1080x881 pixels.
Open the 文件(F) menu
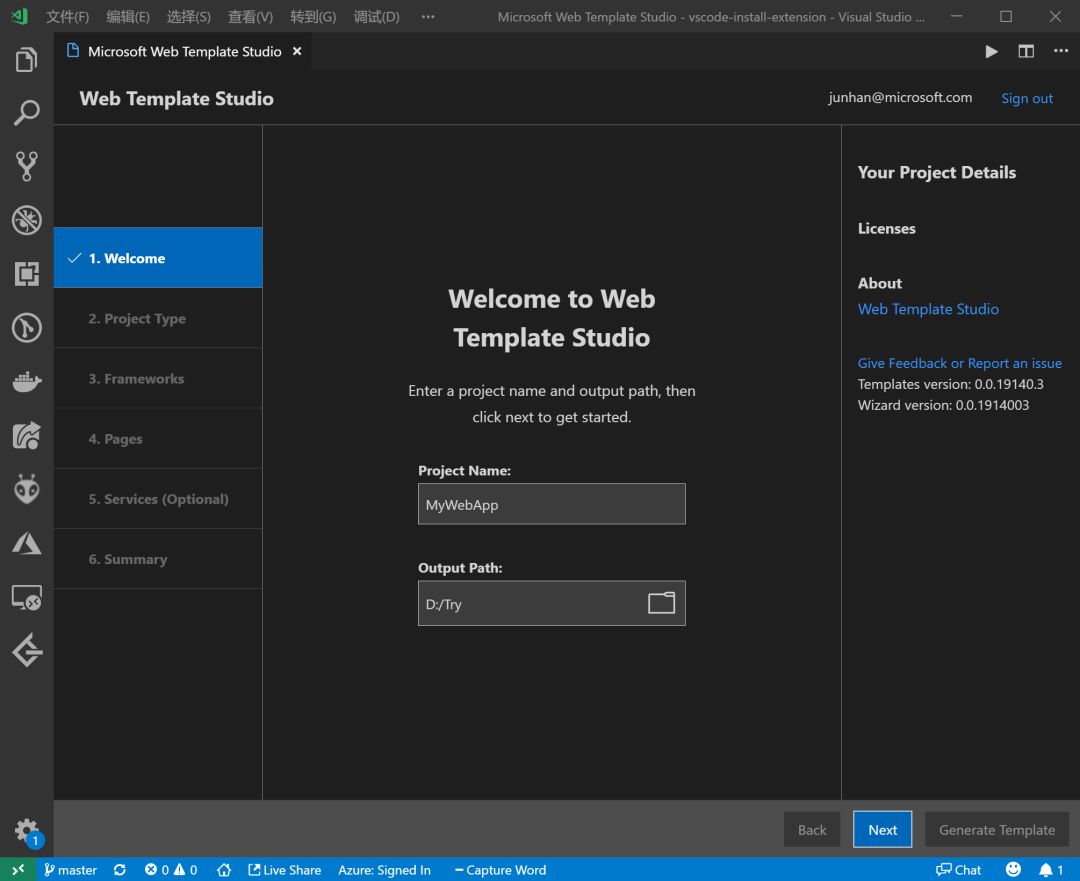pyautogui.click(x=68, y=17)
